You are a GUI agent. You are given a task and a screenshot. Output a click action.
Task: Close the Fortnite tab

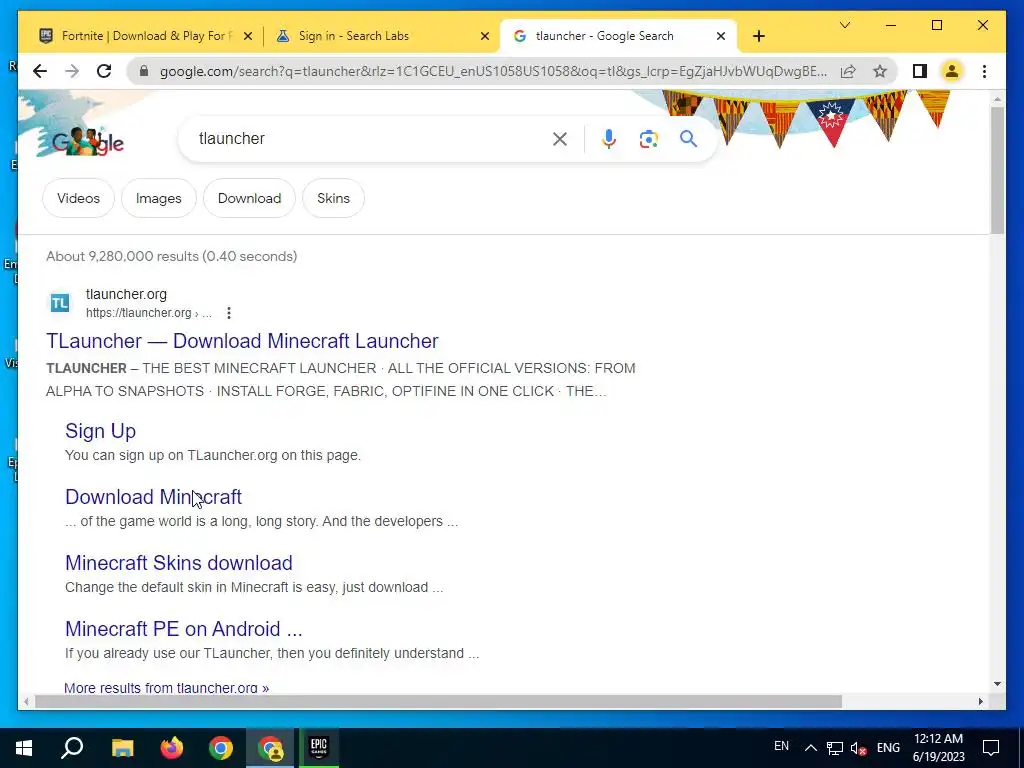(x=248, y=36)
